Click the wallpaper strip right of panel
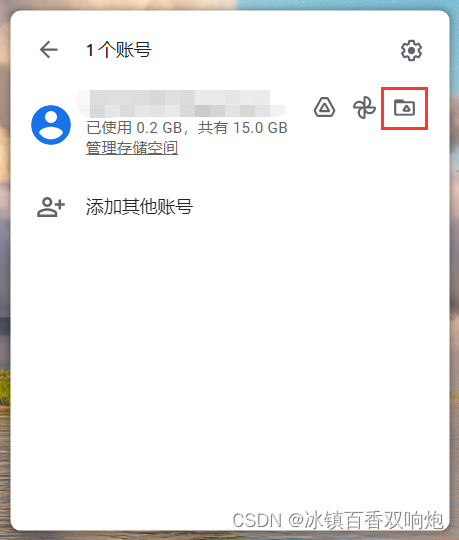 [x=455, y=276]
